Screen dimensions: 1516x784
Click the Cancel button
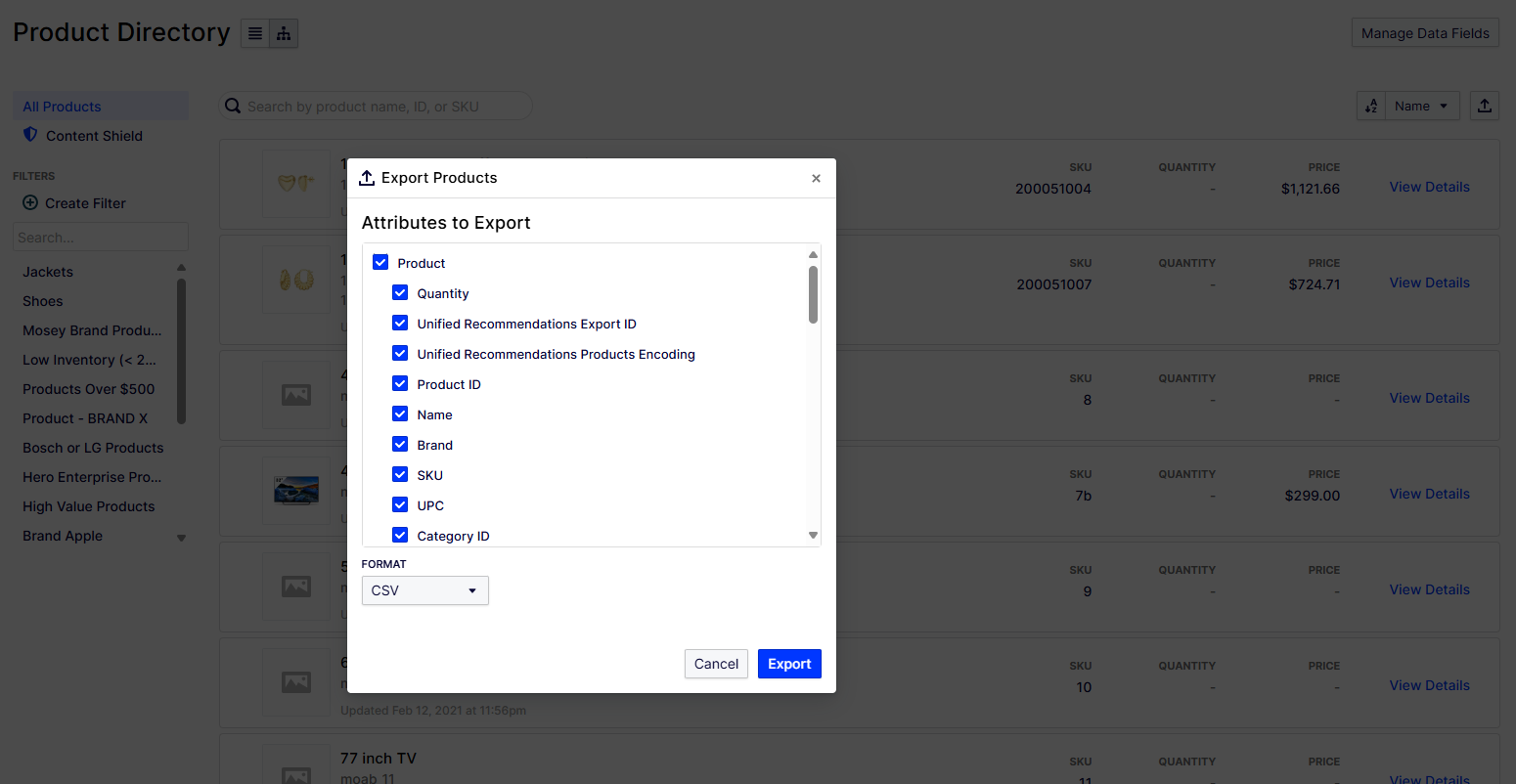tap(716, 664)
